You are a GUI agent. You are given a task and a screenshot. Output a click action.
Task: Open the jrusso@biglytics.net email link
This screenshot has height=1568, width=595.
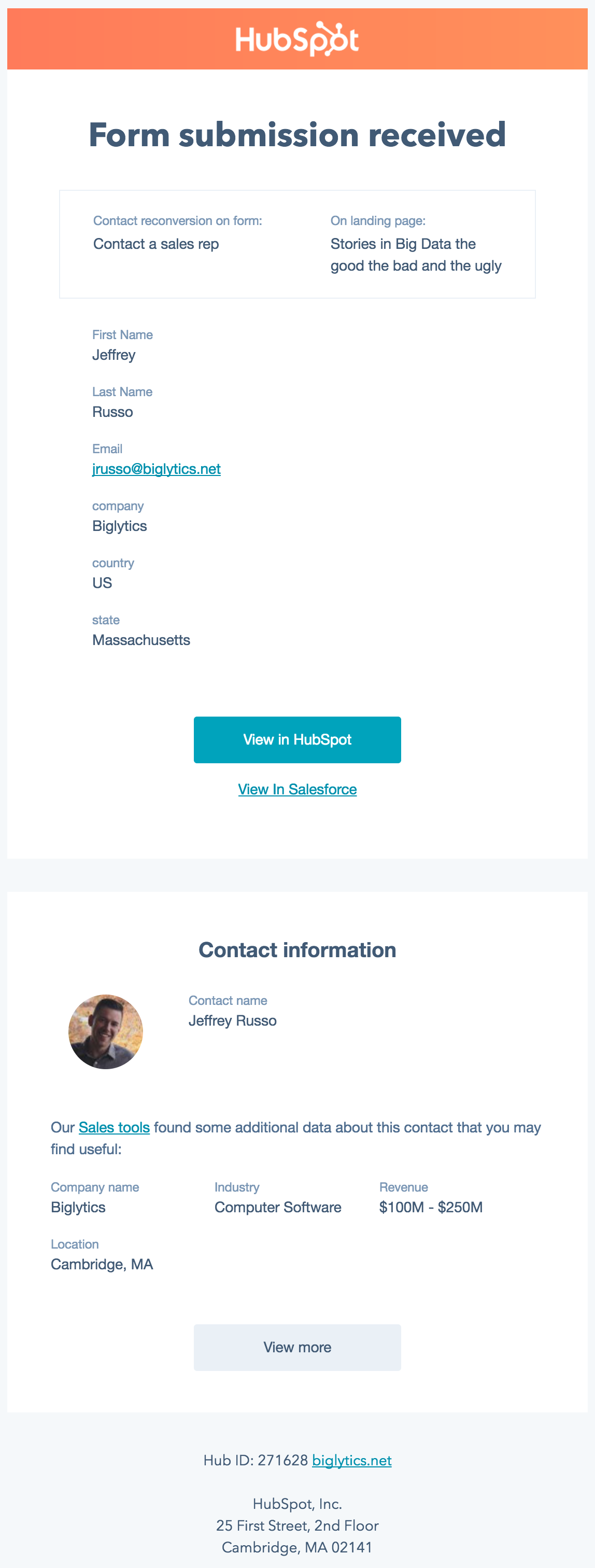[157, 469]
